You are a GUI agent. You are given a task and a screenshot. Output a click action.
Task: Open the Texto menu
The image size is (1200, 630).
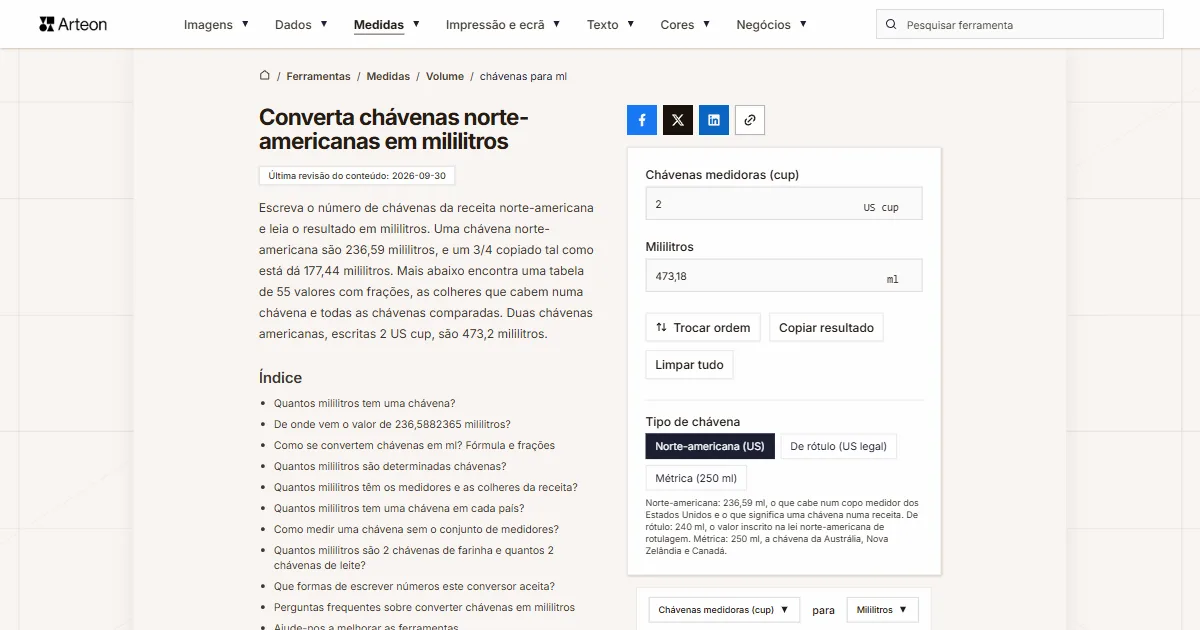coord(611,24)
